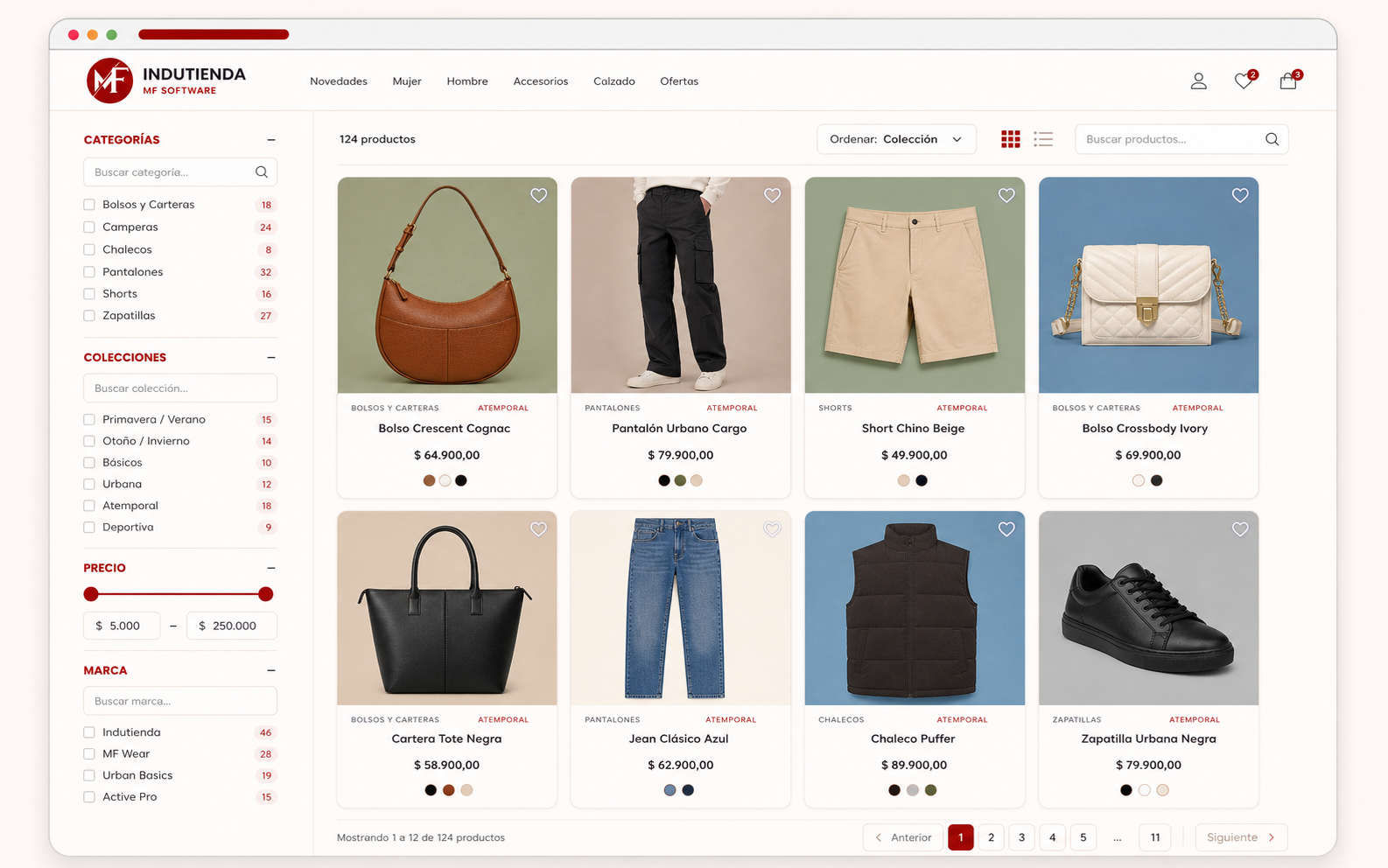This screenshot has width=1388, height=868.
Task: Check the Pantalones category filter
Action: pos(89,272)
